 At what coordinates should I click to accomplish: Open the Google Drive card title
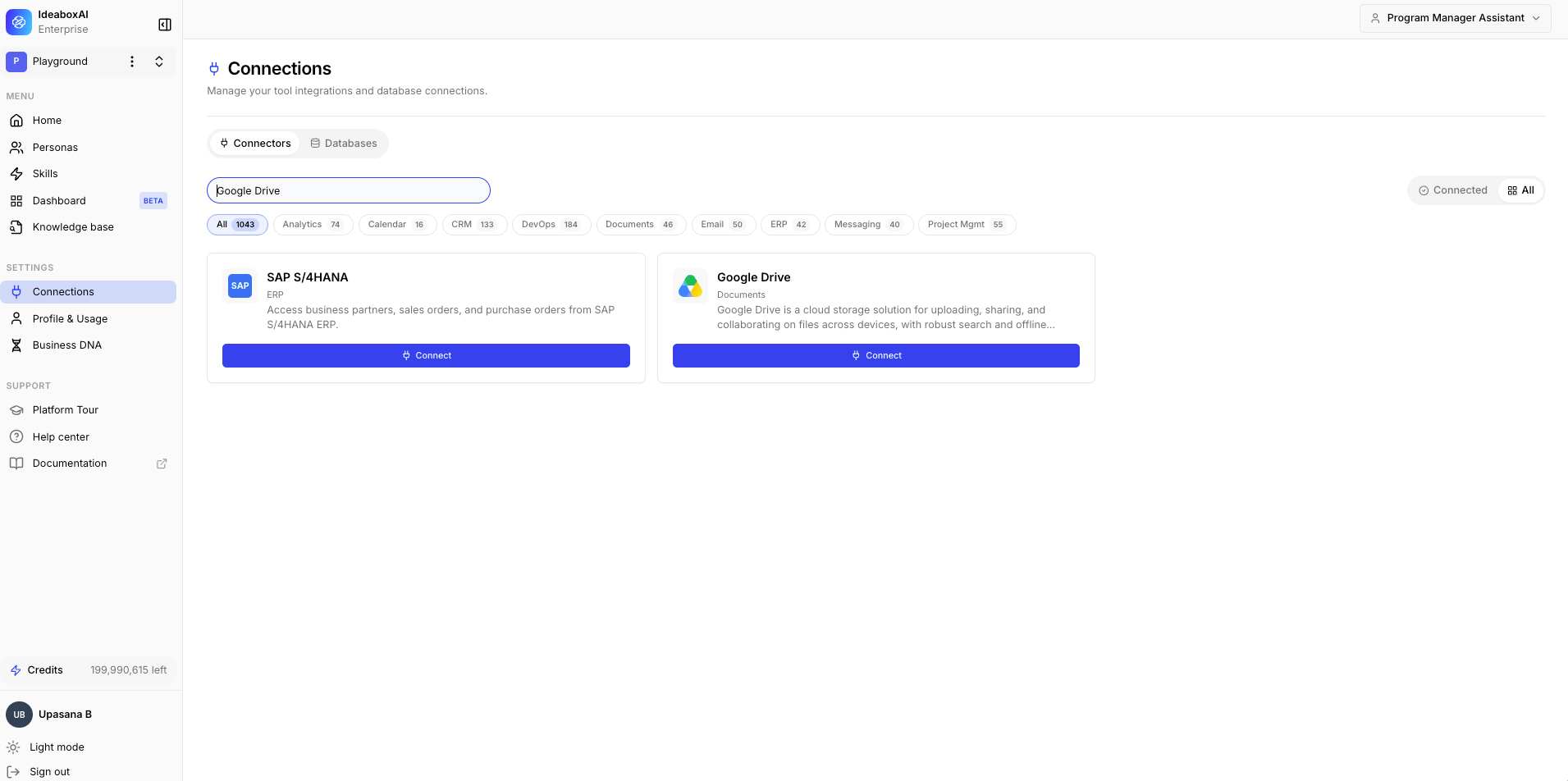754,277
